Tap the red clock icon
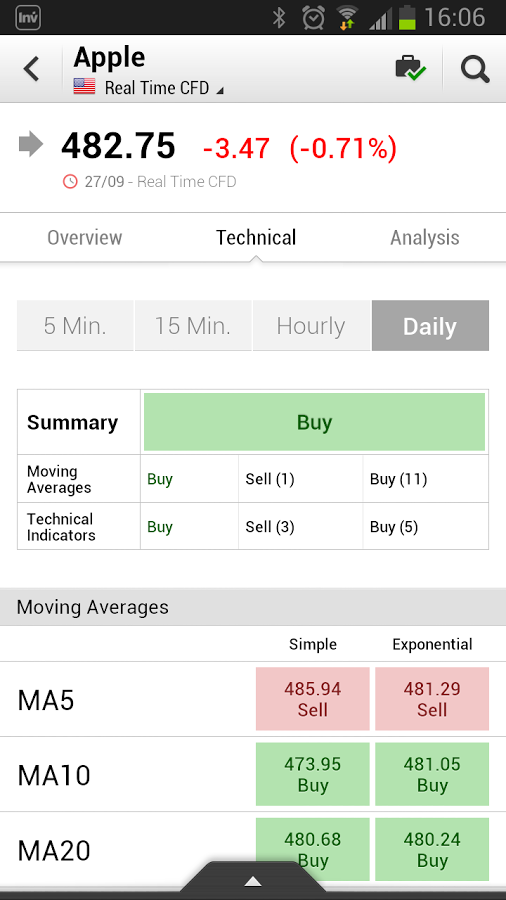 [70, 182]
